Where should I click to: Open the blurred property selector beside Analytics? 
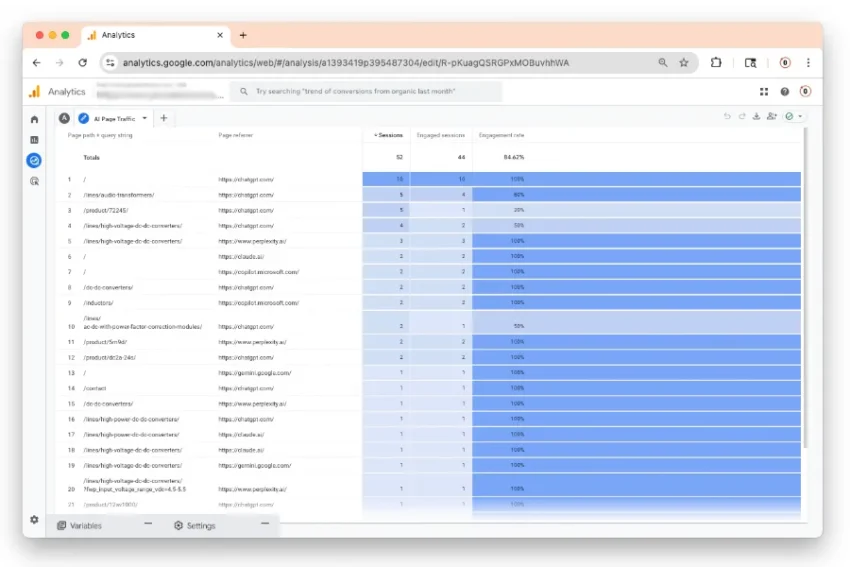(x=159, y=92)
